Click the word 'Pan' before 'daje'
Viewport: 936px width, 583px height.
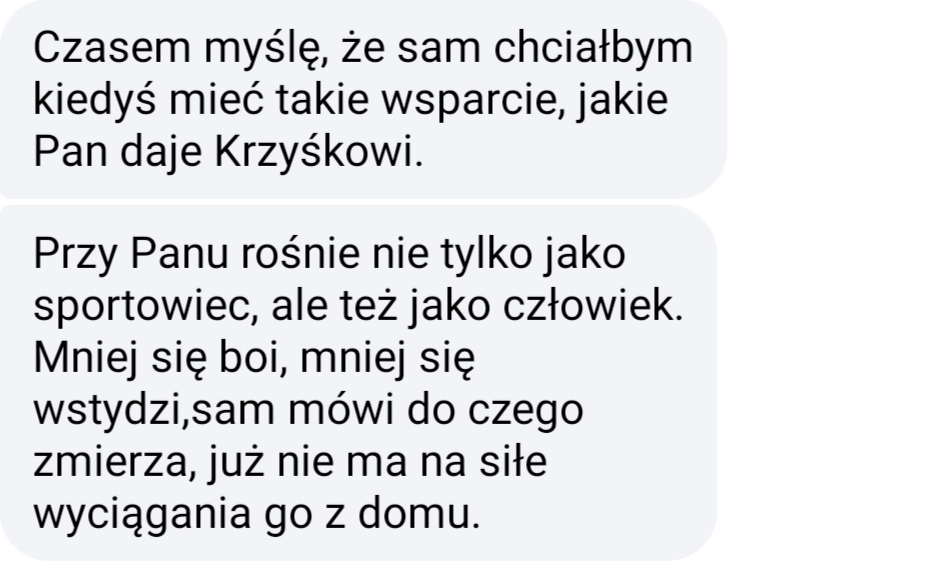click(x=71, y=152)
